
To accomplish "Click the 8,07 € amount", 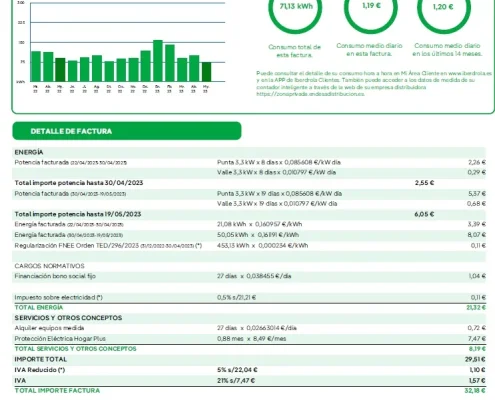I will (x=477, y=235).
